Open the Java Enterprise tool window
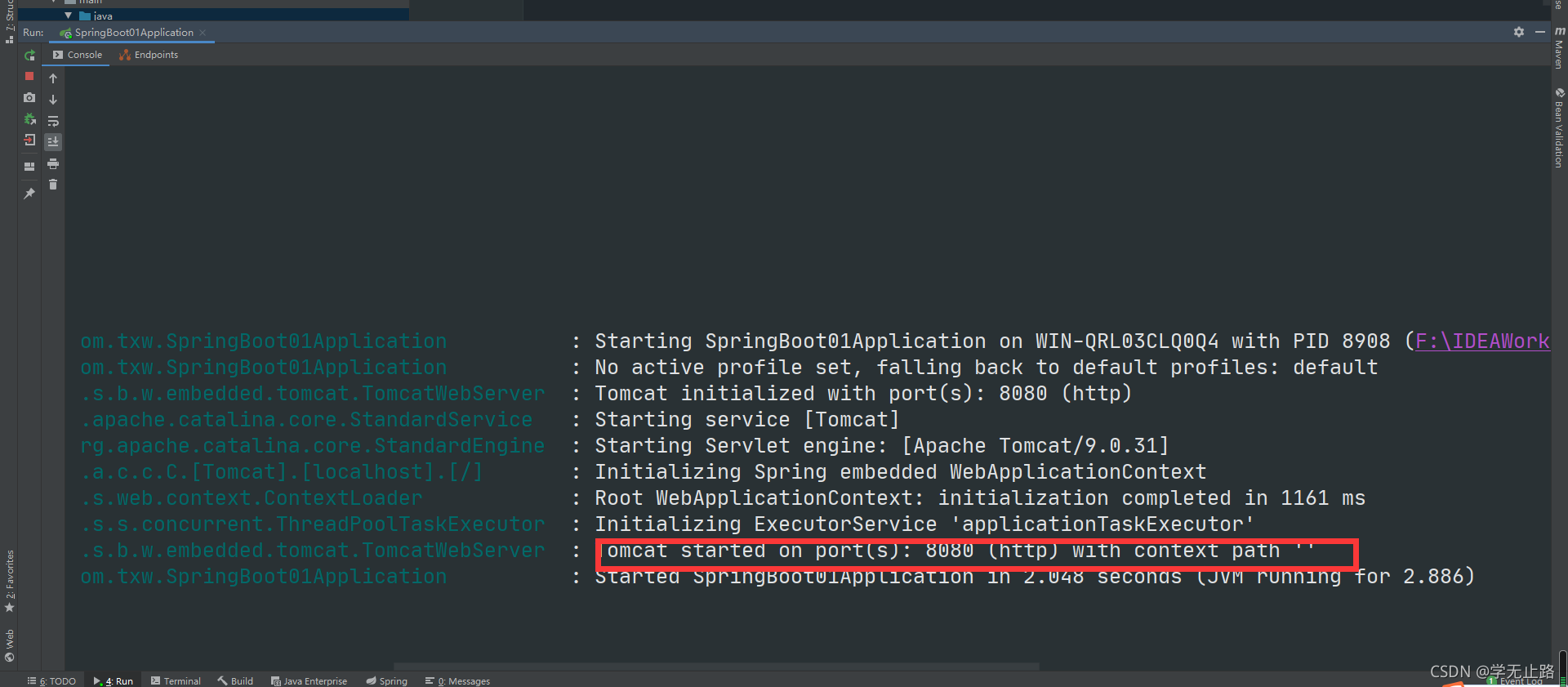Screen dimensions: 1568x687 [309, 680]
